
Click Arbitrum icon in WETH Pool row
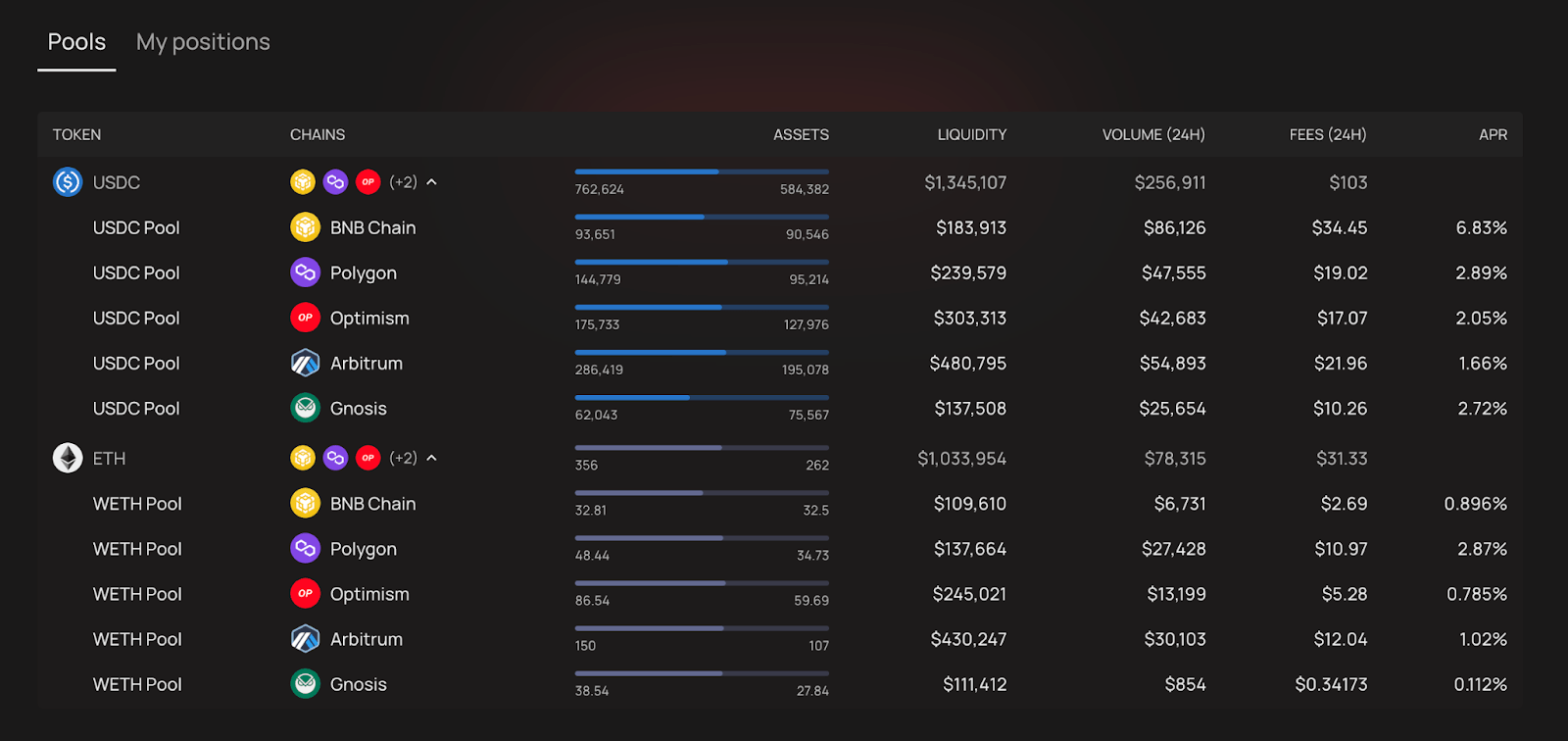click(306, 639)
